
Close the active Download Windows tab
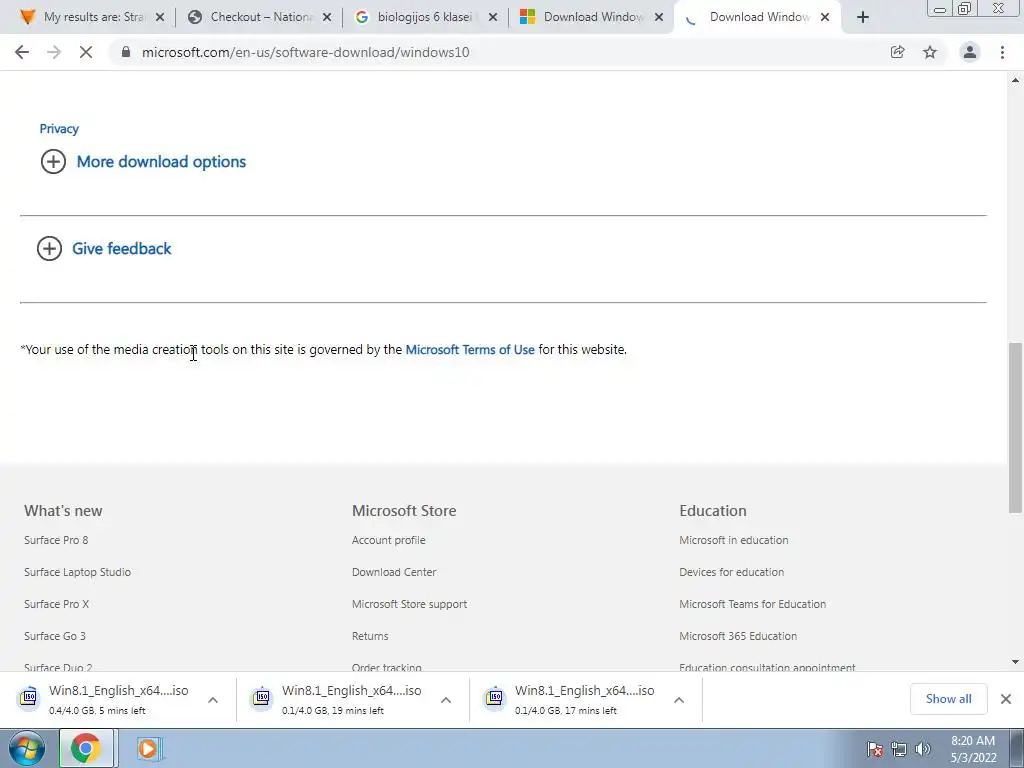[x=825, y=18]
